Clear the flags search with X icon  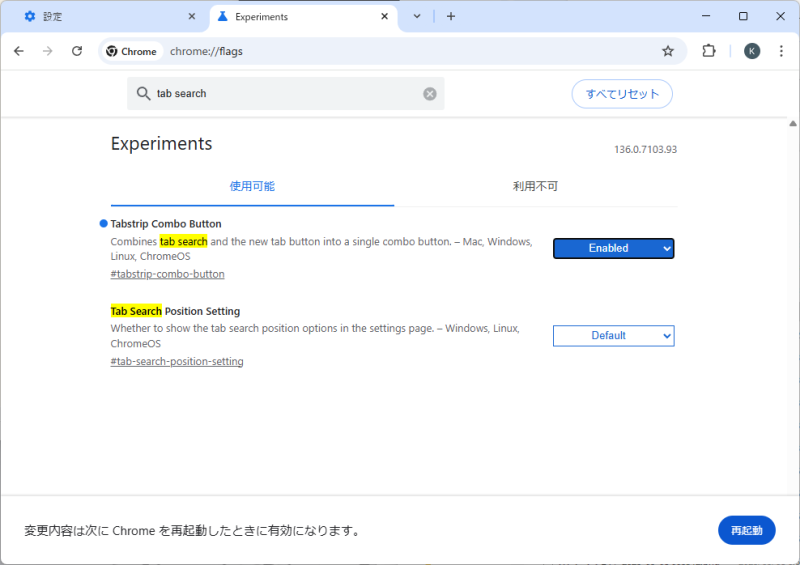[x=430, y=94]
